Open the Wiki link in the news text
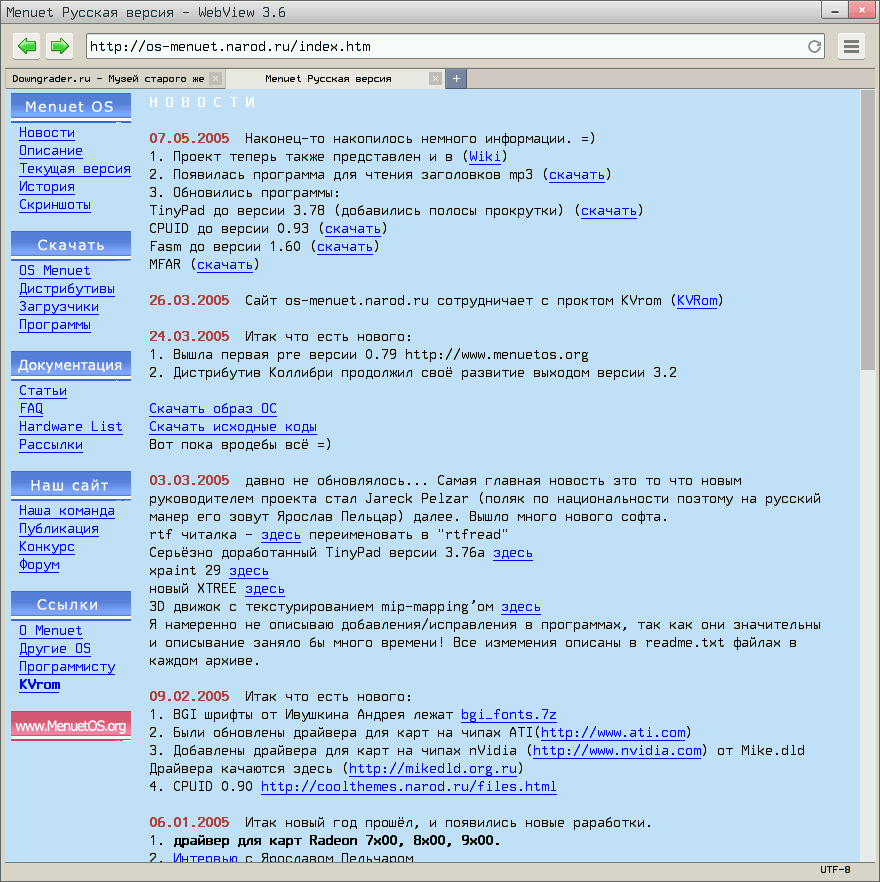Image resolution: width=880 pixels, height=882 pixels. 485,156
